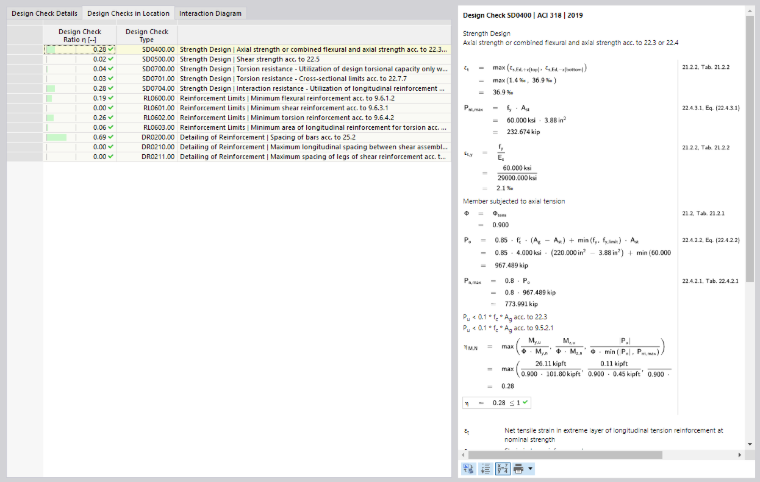The width and height of the screenshot is (760, 482).
Task: Switch to Design Check Details tab
Action: [44, 14]
